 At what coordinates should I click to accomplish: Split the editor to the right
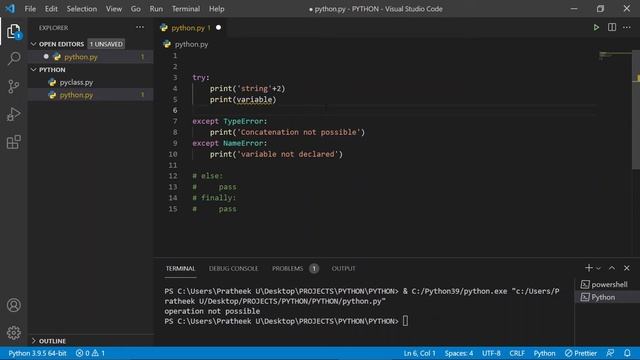[x=611, y=27]
